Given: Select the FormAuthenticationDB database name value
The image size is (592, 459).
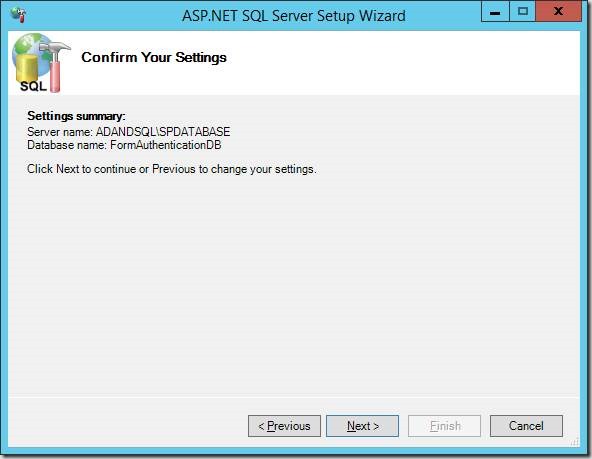Looking at the screenshot, I should coord(166,145).
